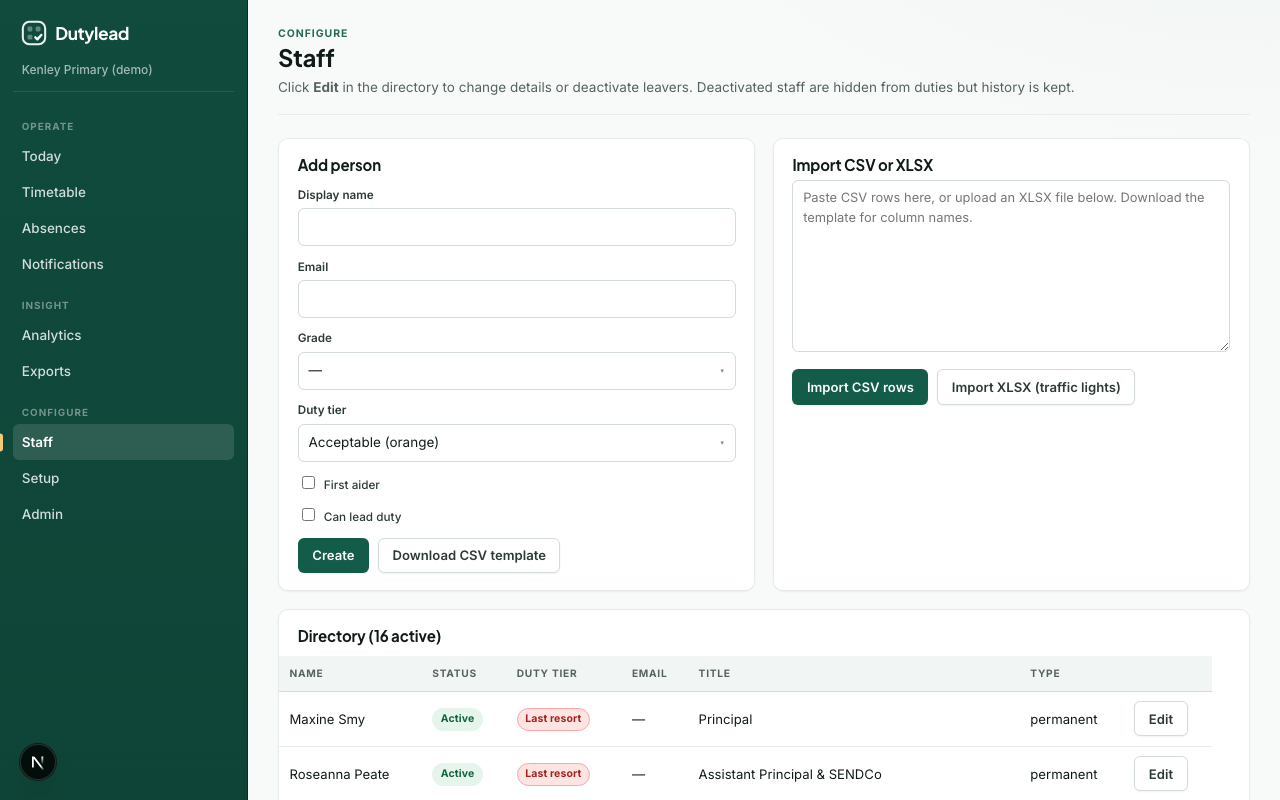This screenshot has width=1280, height=800.
Task: Go to Setup page
Action: pos(123,478)
